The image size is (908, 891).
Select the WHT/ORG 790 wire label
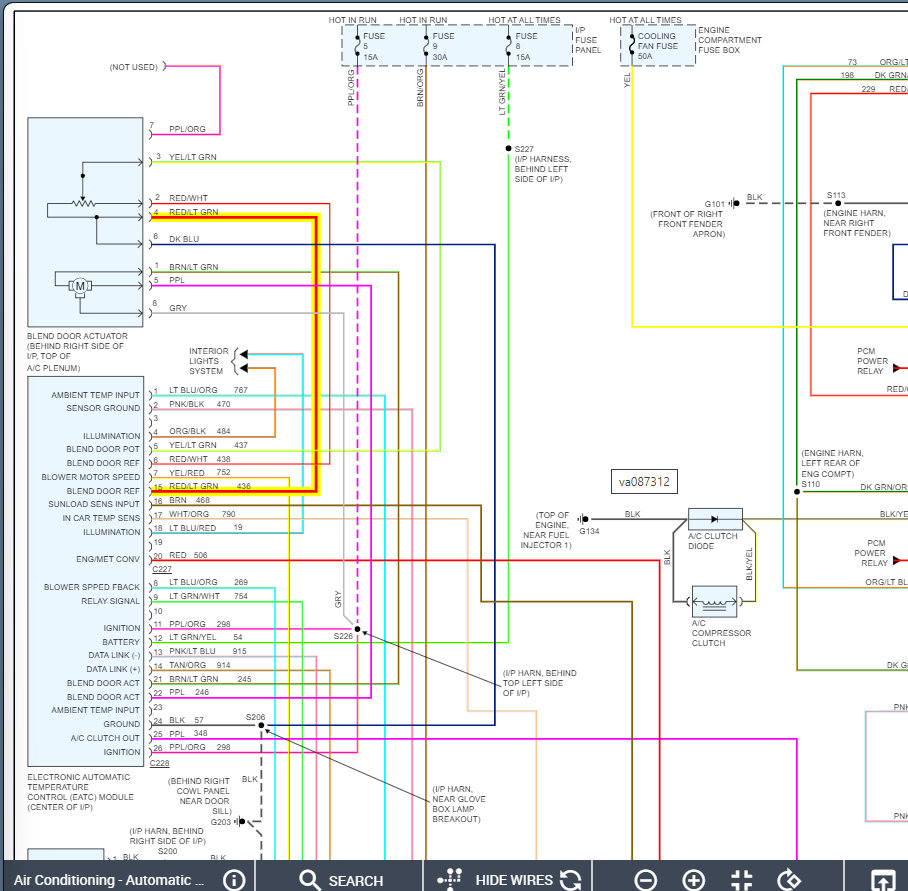coord(202,514)
